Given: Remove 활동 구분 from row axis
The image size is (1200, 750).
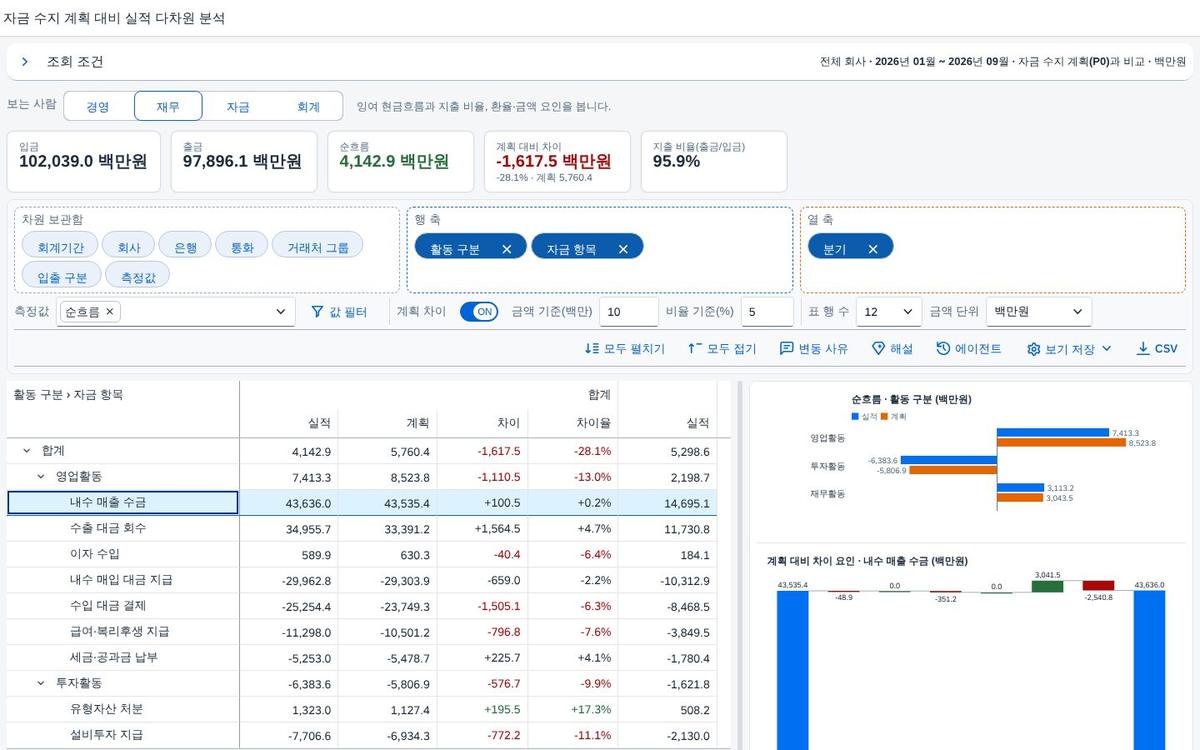Looking at the screenshot, I should pos(506,249).
